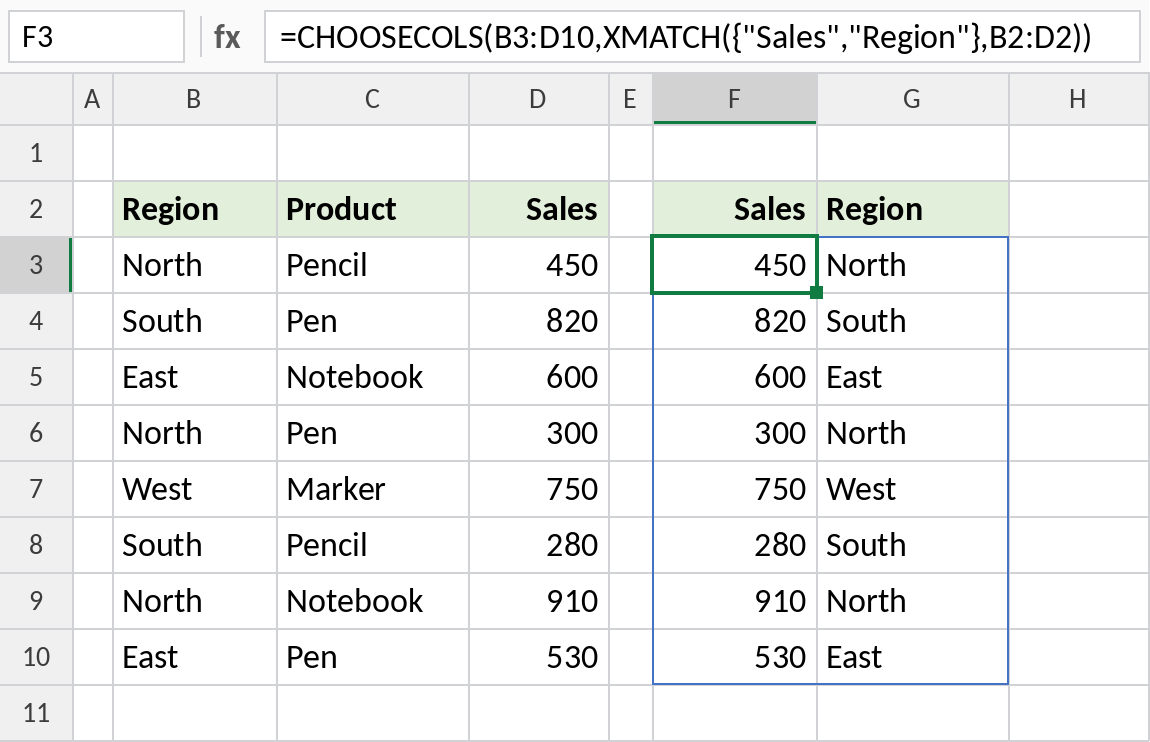
Task: Select cell F8 with value 280
Action: coord(734,545)
